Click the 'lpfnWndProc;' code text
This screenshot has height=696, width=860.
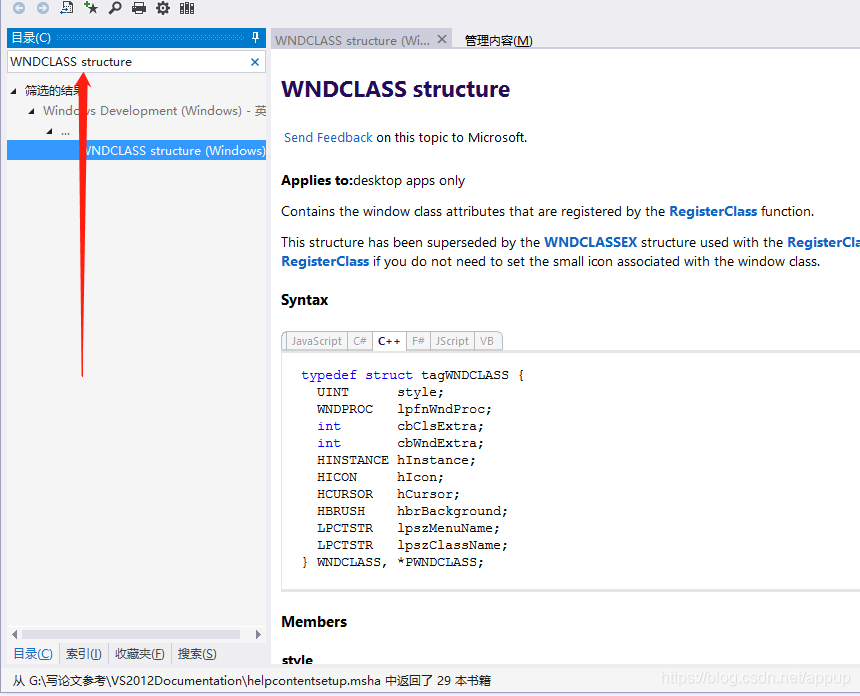(444, 410)
